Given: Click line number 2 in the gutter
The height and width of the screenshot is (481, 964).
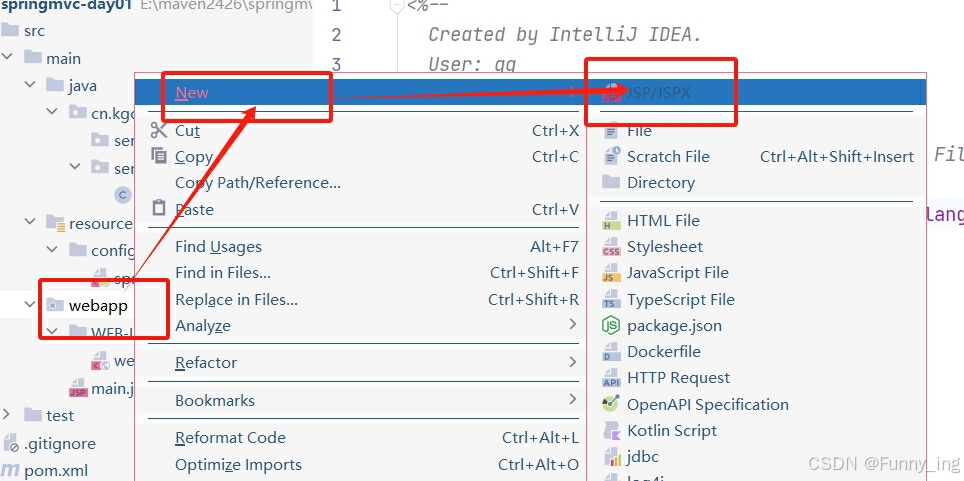Looking at the screenshot, I should point(336,35).
